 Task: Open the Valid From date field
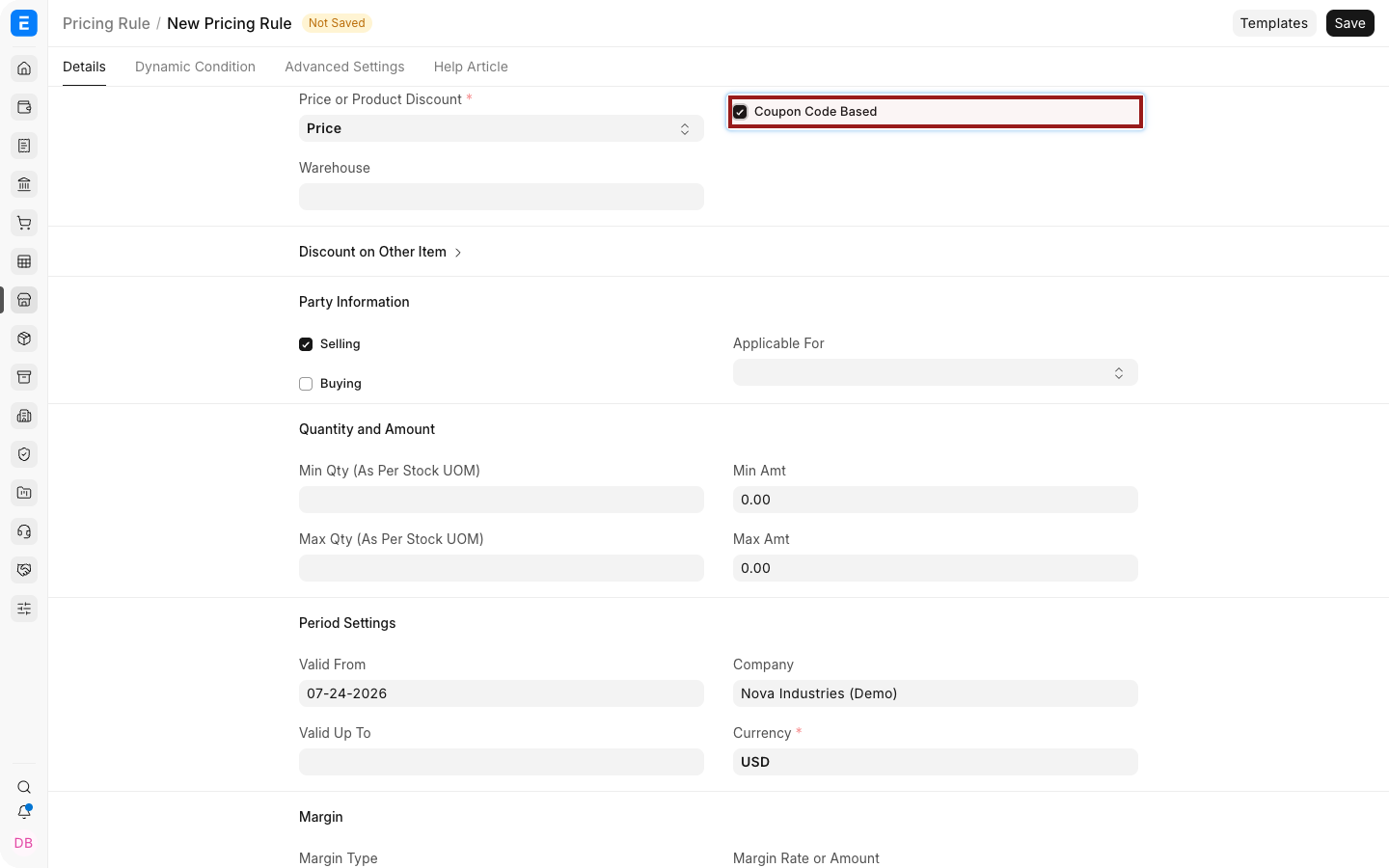tap(502, 693)
